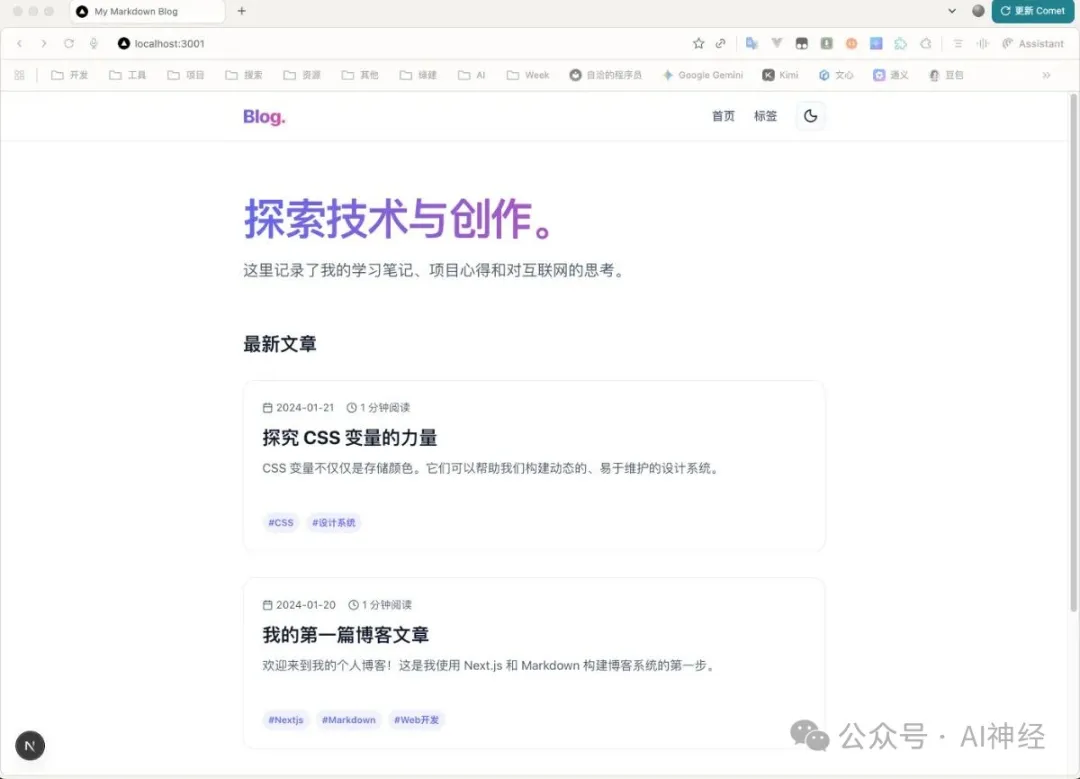This screenshot has width=1080, height=779.
Task: Click the N floating button at bottom left
Action: (x=29, y=745)
